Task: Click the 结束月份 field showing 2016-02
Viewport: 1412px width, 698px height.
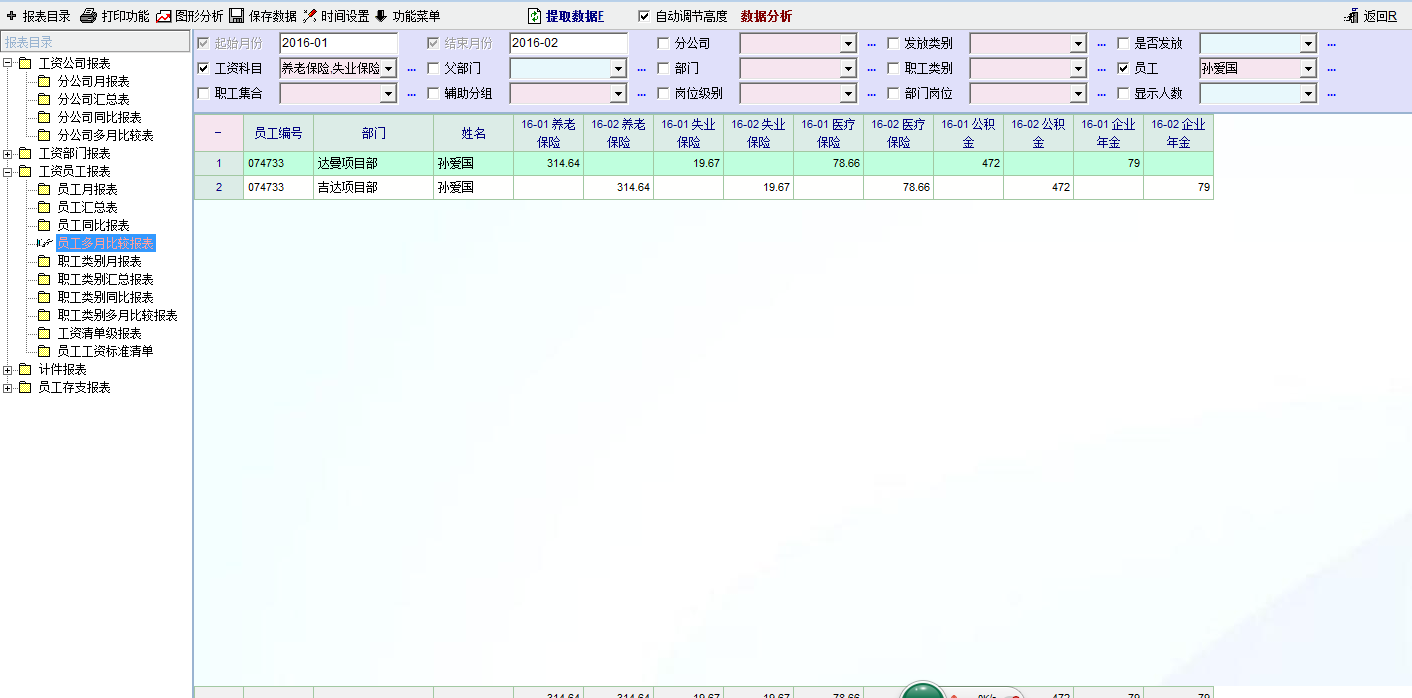Action: 568,44
